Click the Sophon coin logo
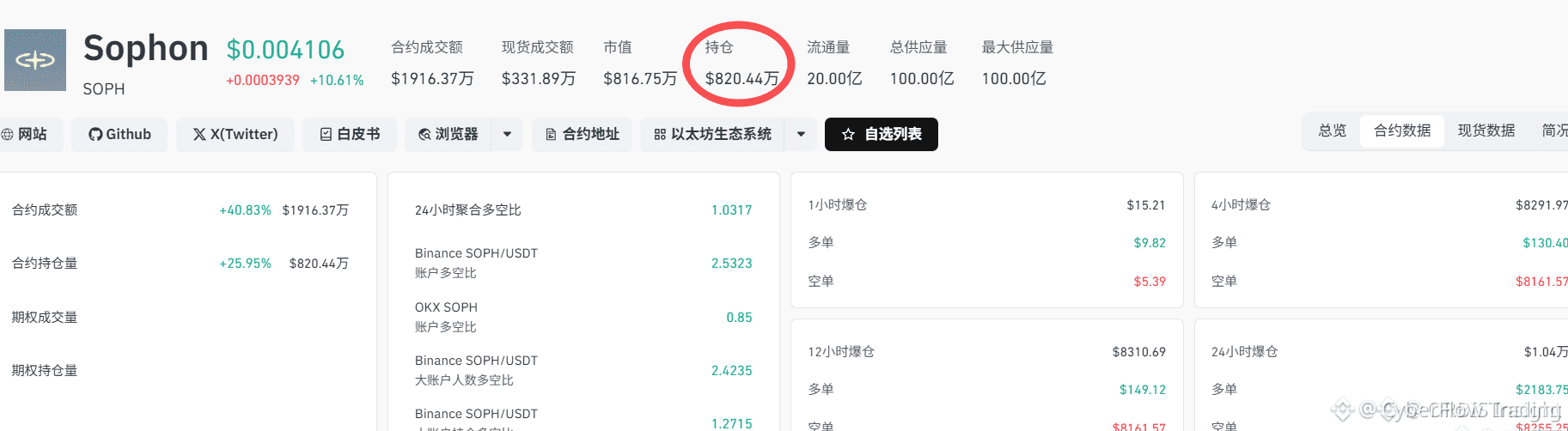Viewport: 1568px width, 431px height. pyautogui.click(x=35, y=60)
